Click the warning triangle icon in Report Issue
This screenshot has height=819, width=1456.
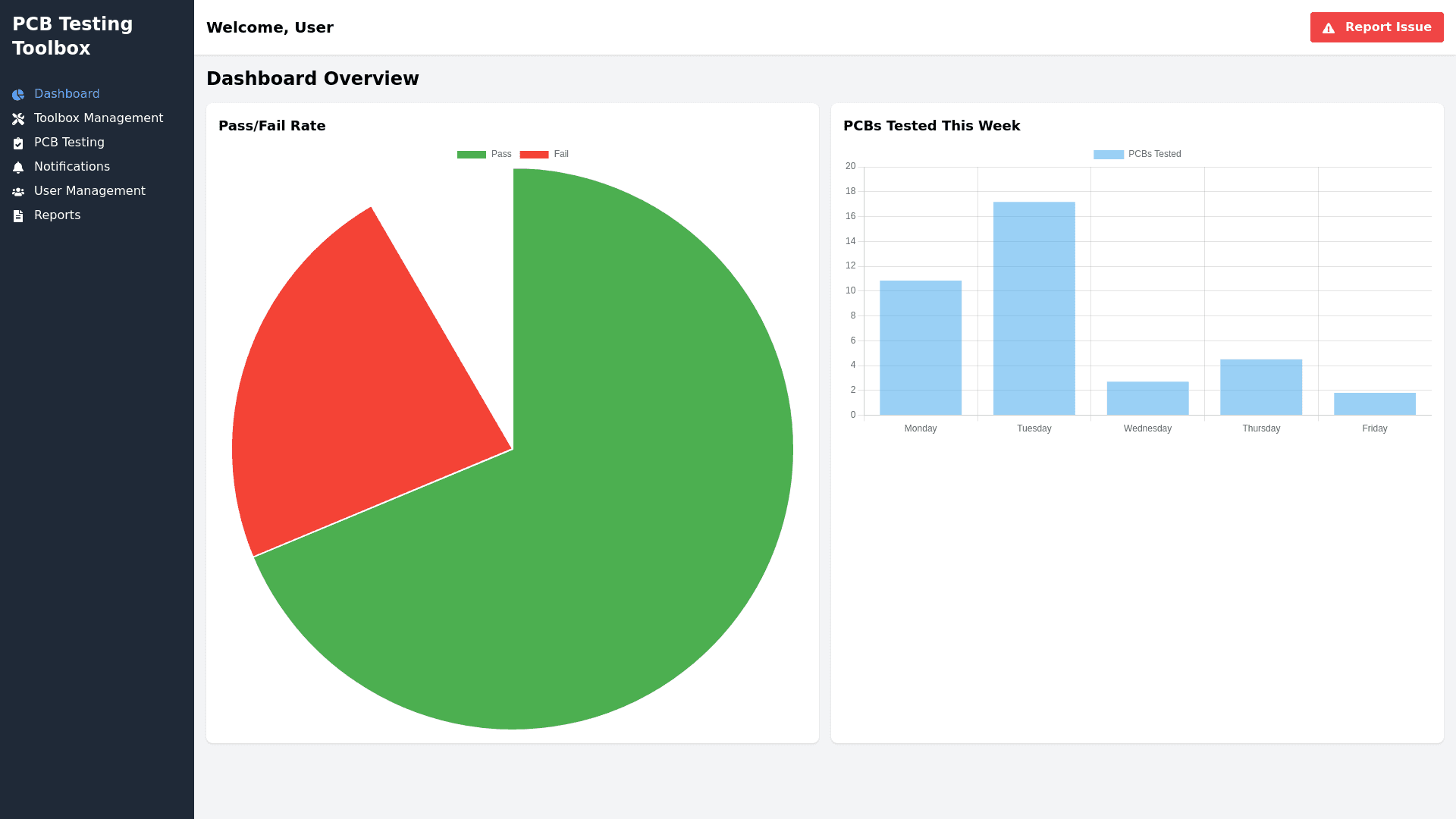(x=1329, y=28)
